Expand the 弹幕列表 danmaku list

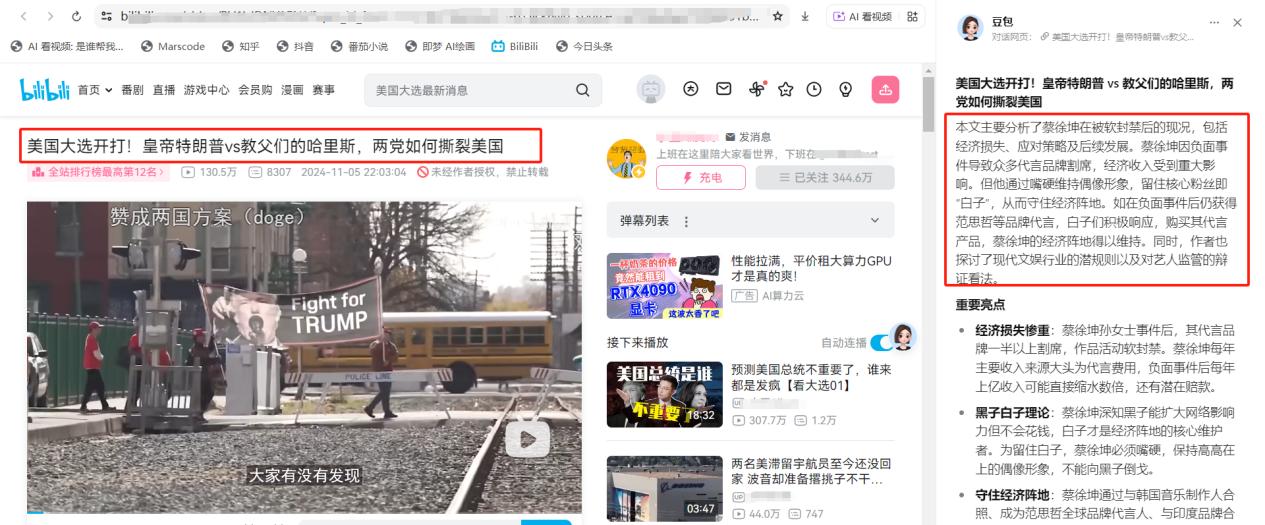click(x=875, y=220)
